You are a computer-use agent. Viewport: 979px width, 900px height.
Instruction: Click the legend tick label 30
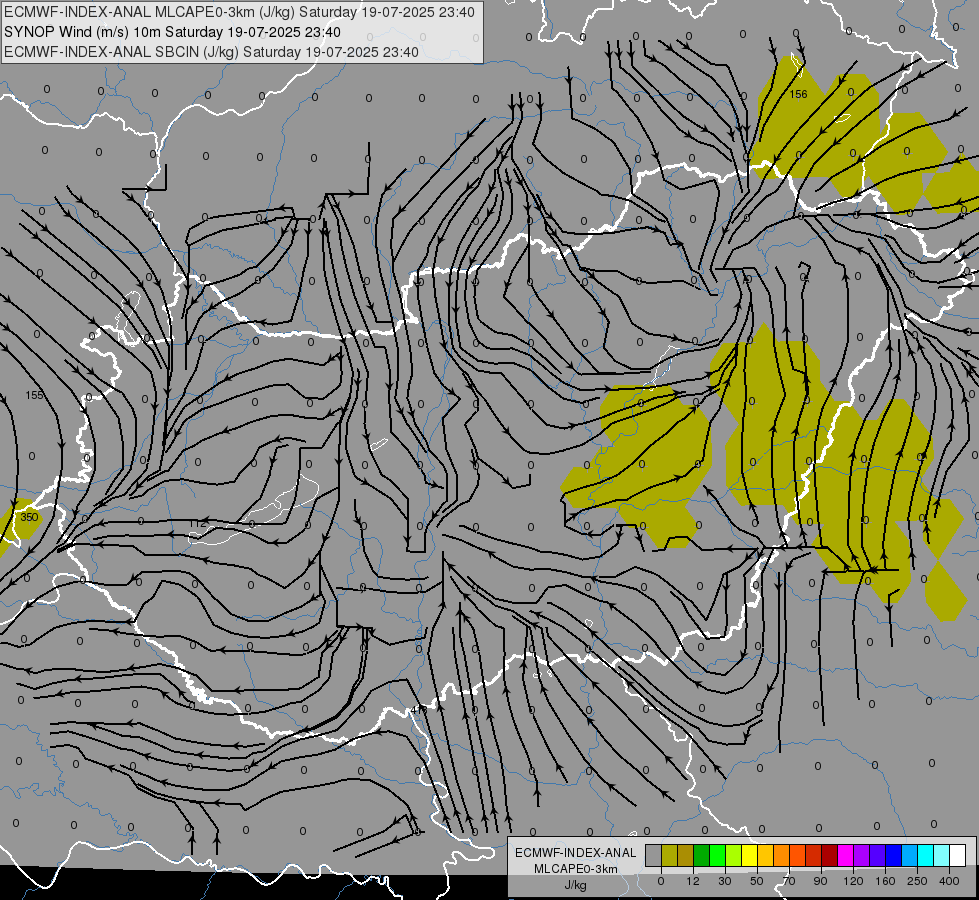pos(725,881)
